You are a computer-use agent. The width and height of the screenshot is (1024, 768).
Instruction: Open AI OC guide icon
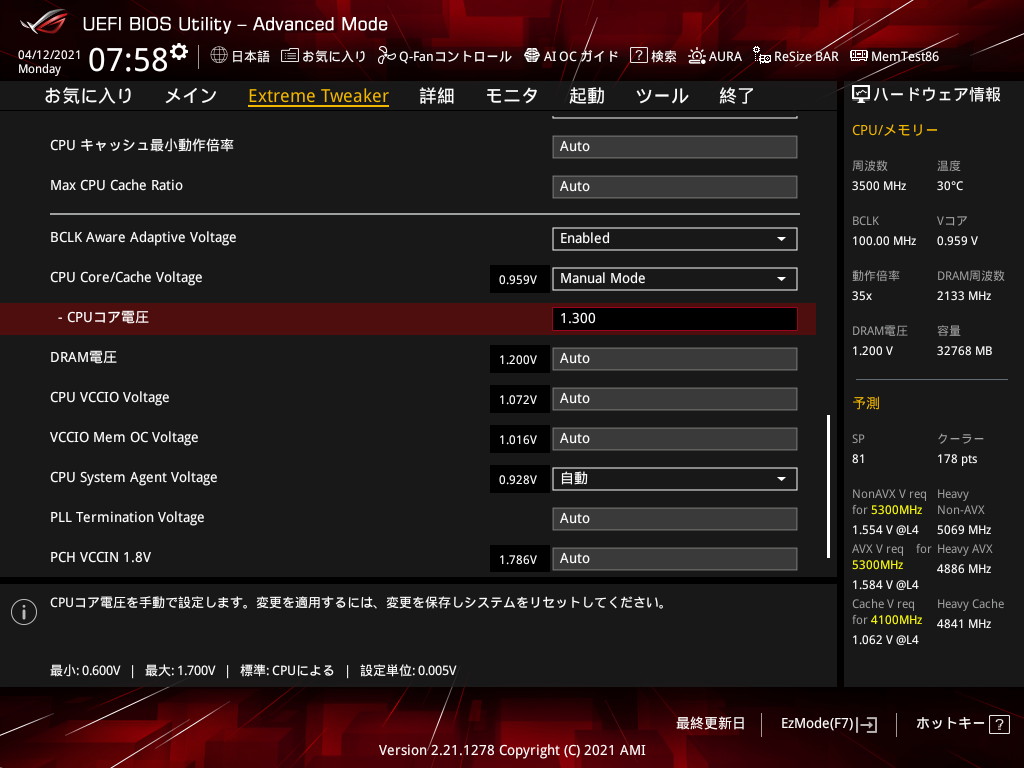pos(532,56)
